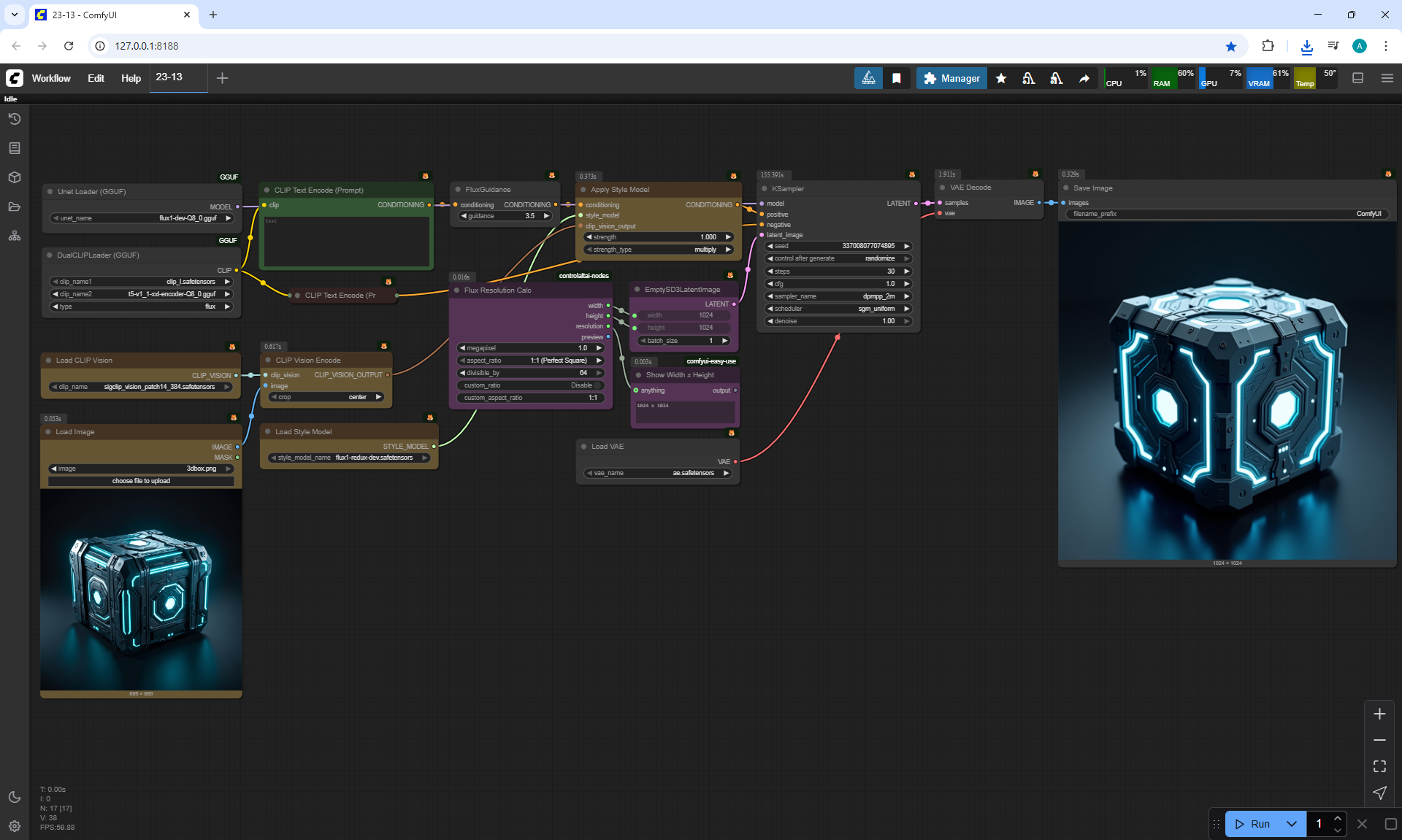Open the Help menu
Viewport: 1402px width, 840px height.
[131, 78]
